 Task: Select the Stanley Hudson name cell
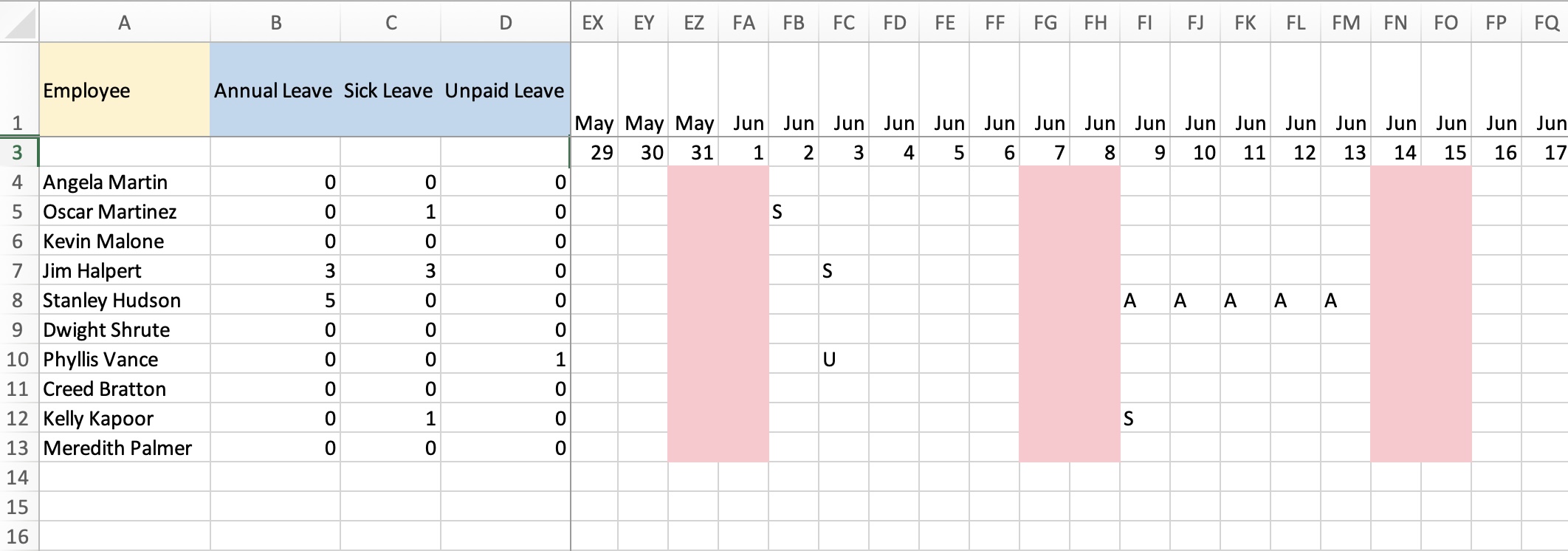click(x=125, y=300)
